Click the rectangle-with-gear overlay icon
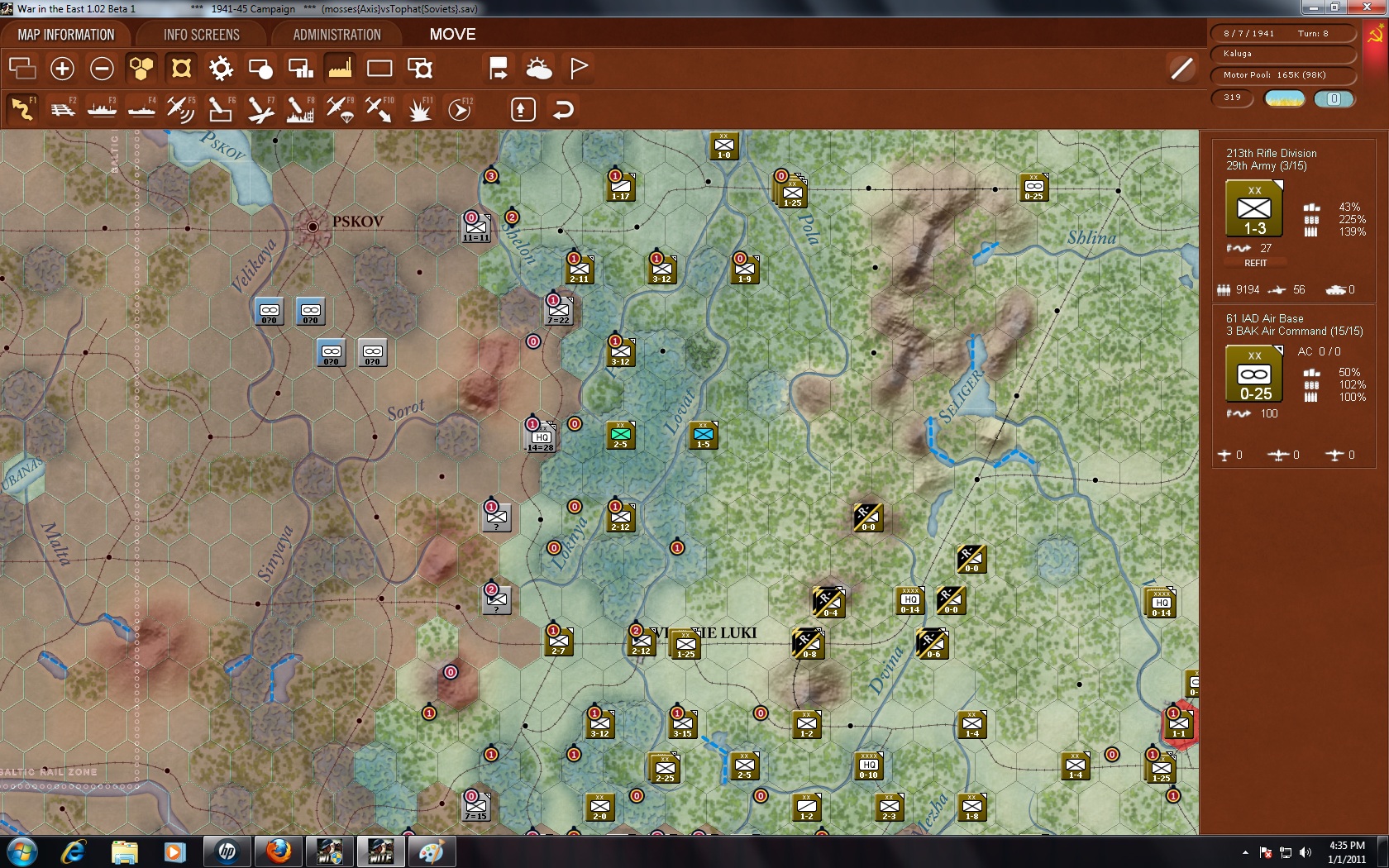 pyautogui.click(x=419, y=68)
